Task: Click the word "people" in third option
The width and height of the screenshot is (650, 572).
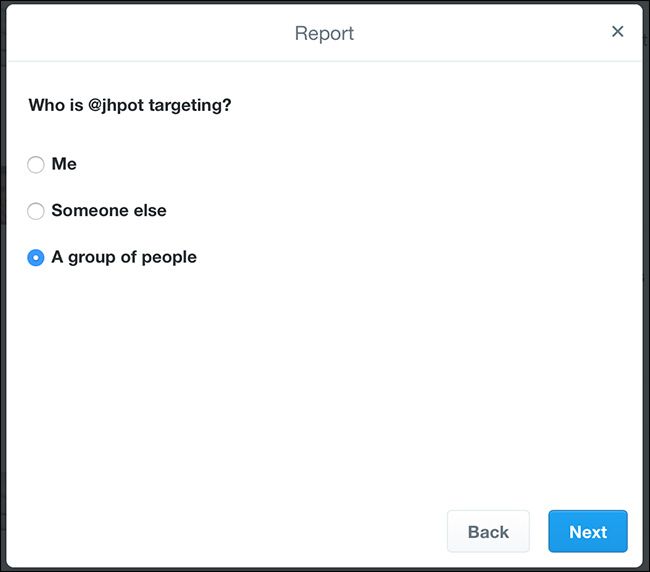Action: point(167,258)
